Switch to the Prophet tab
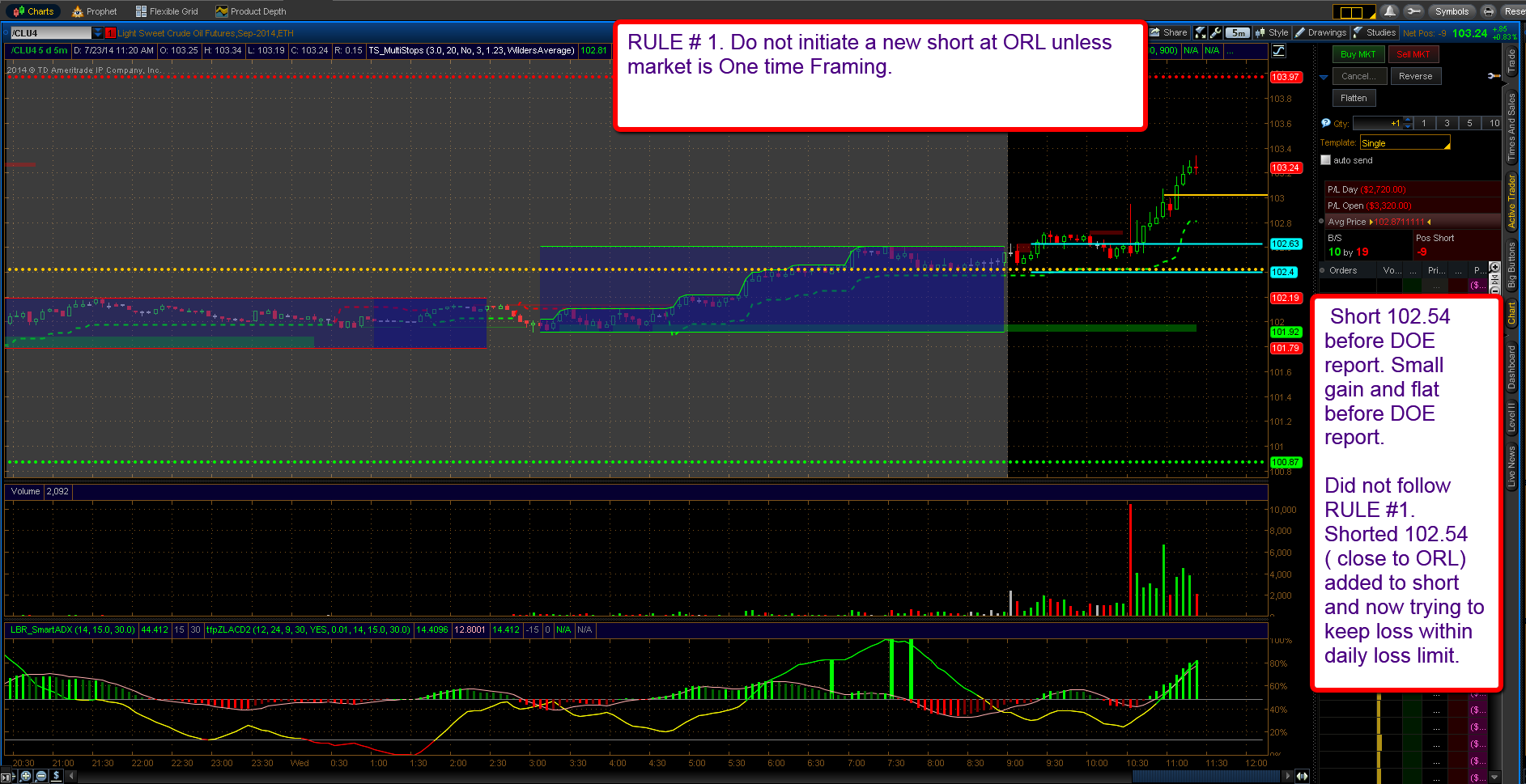Image resolution: width=1526 pixels, height=784 pixels. (95, 11)
